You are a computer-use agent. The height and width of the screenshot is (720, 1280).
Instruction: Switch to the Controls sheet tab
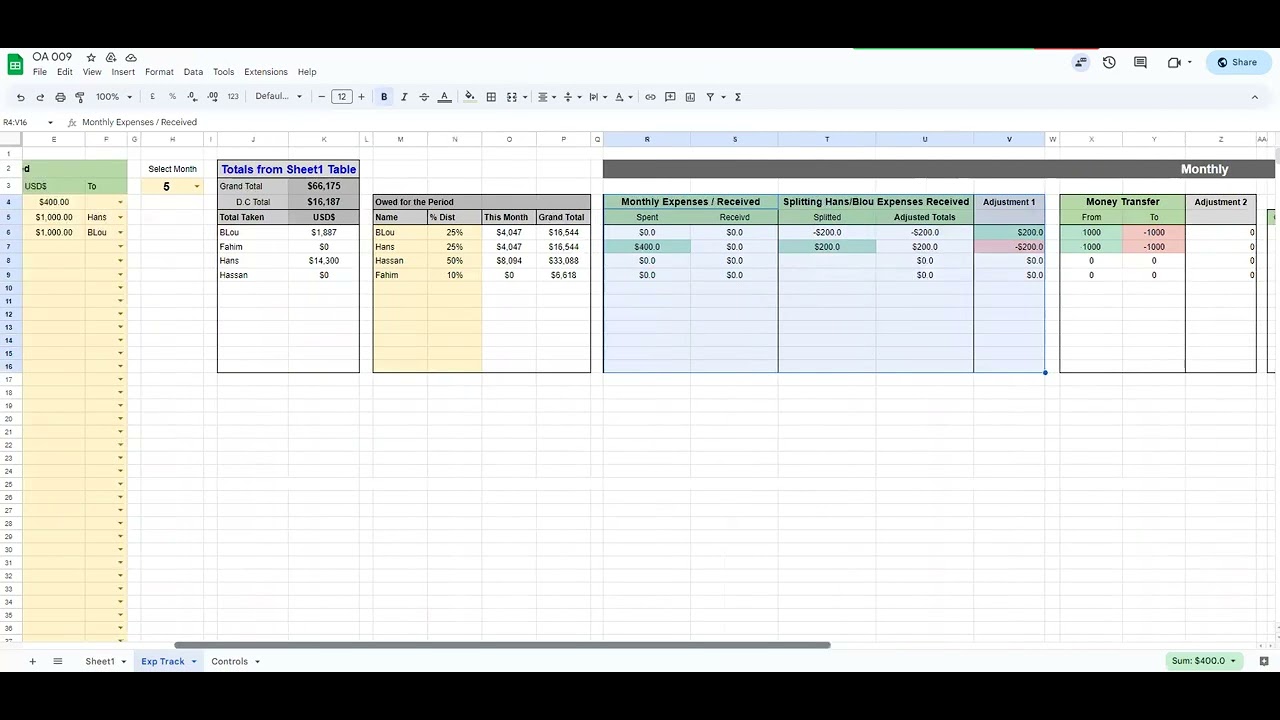(229, 661)
